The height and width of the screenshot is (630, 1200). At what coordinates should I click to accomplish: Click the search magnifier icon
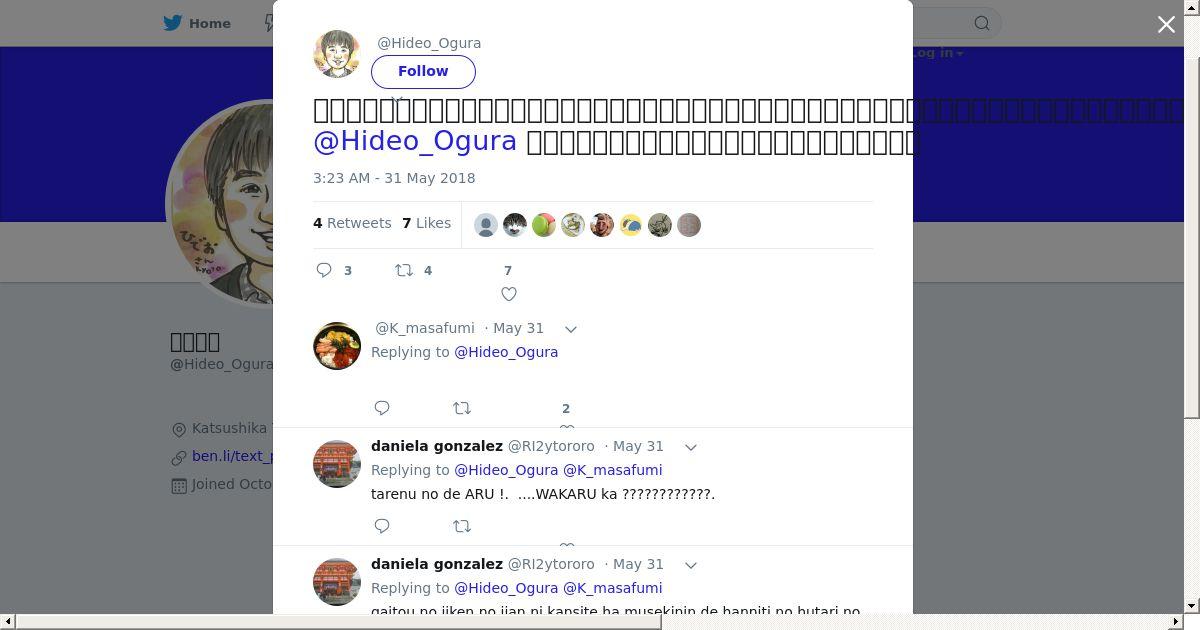[982, 23]
